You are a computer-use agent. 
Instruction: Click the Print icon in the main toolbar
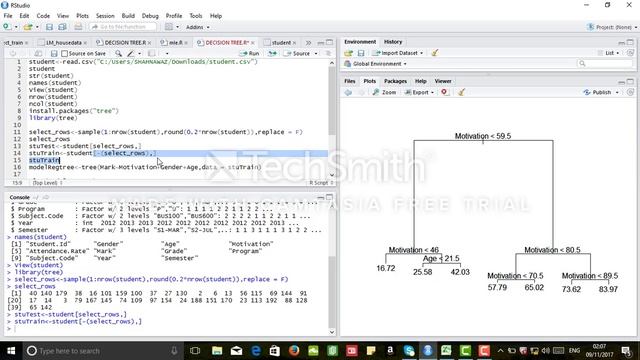pos(78,27)
